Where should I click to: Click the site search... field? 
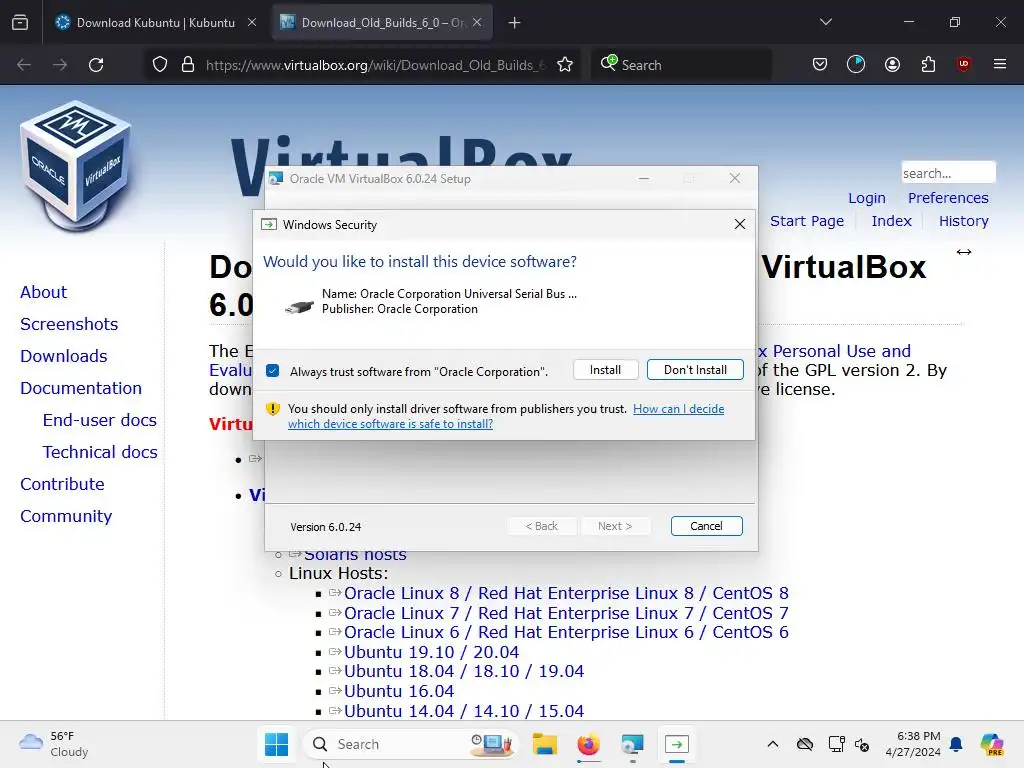(x=948, y=173)
